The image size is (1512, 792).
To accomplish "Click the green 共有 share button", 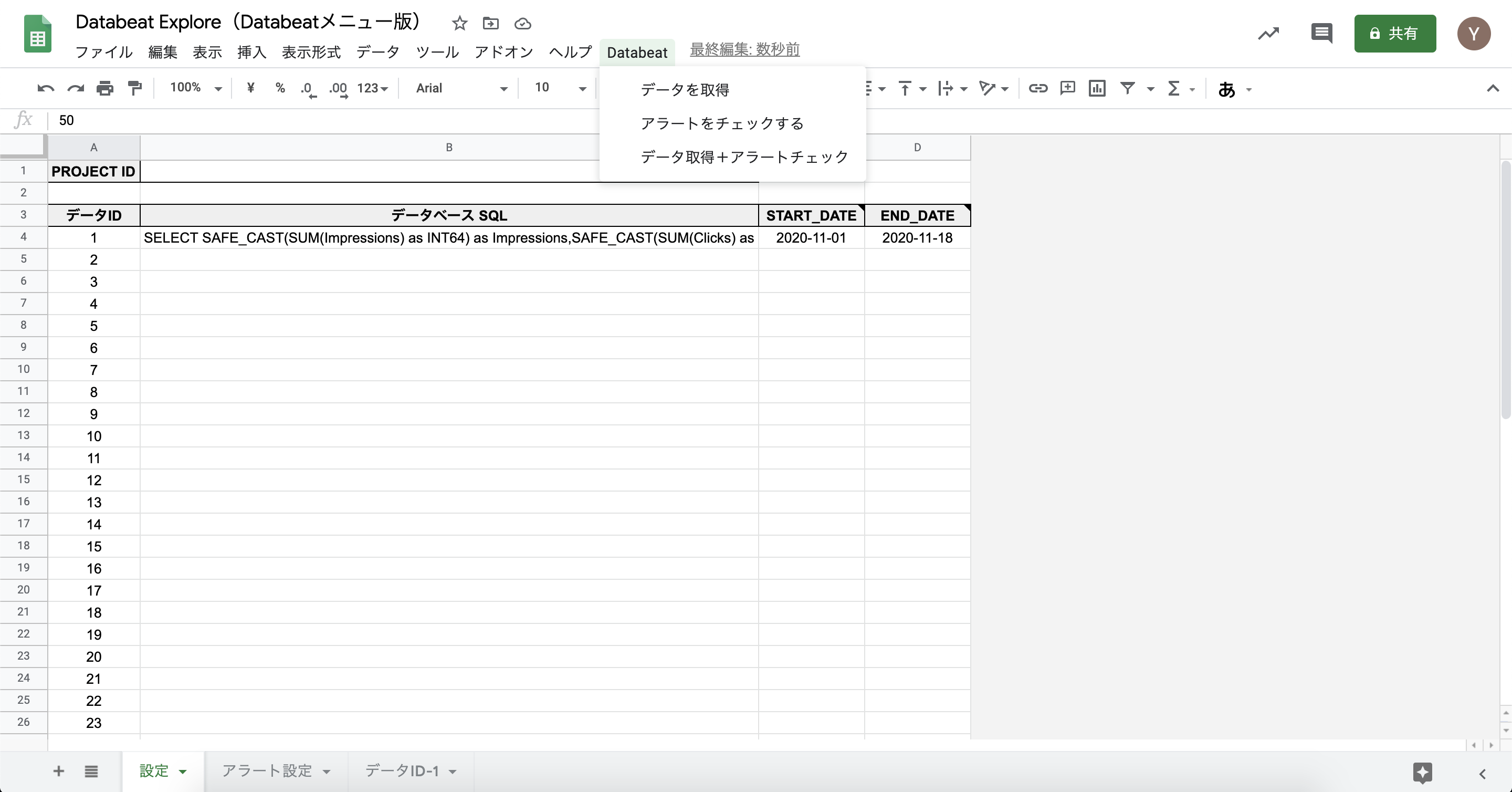I will click(x=1394, y=34).
